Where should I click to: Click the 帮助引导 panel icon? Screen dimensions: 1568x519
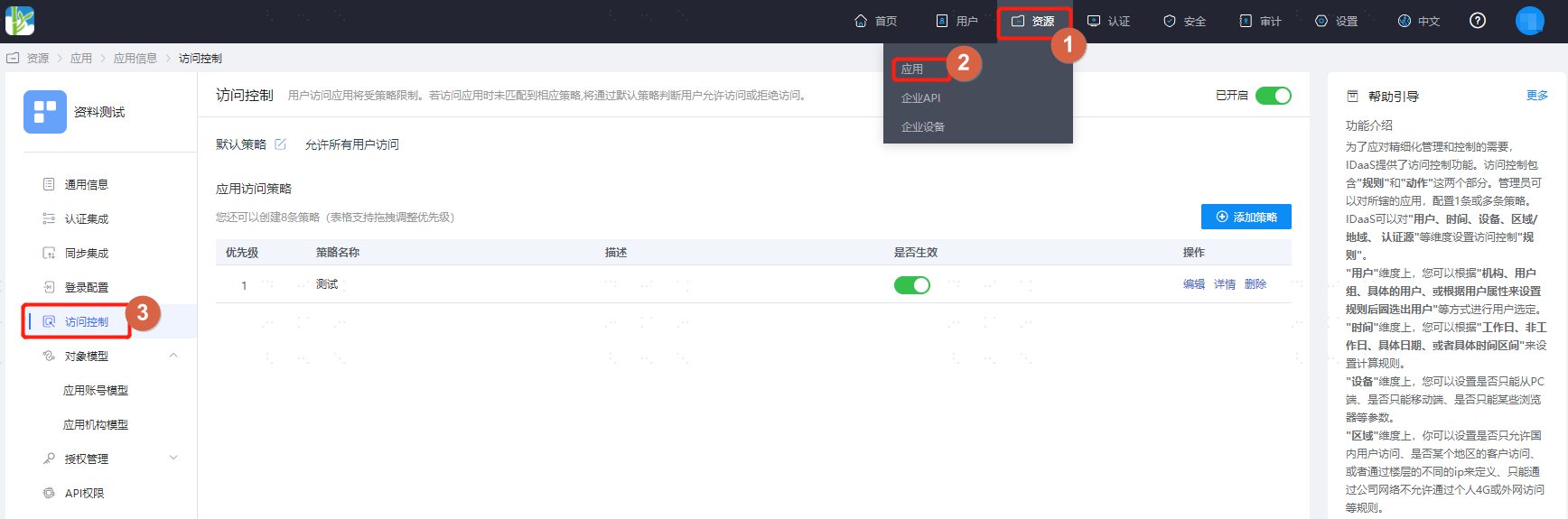[x=1352, y=96]
